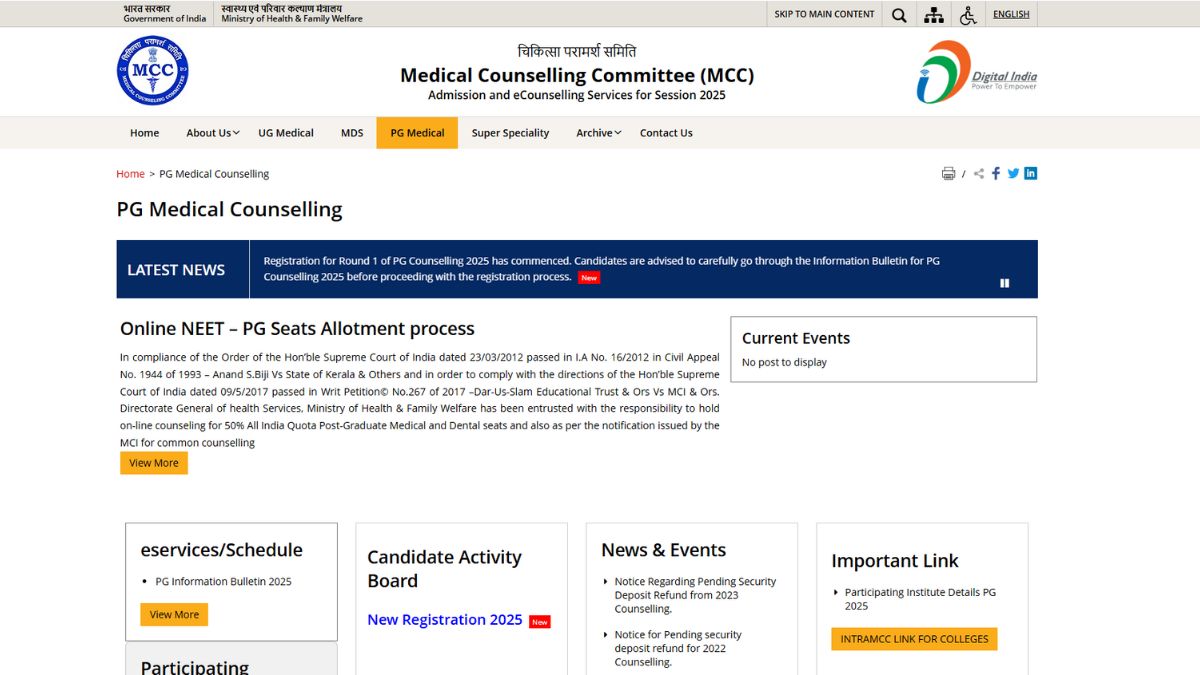The width and height of the screenshot is (1200, 675).
Task: Click the Digital India logo
Action: 976,72
